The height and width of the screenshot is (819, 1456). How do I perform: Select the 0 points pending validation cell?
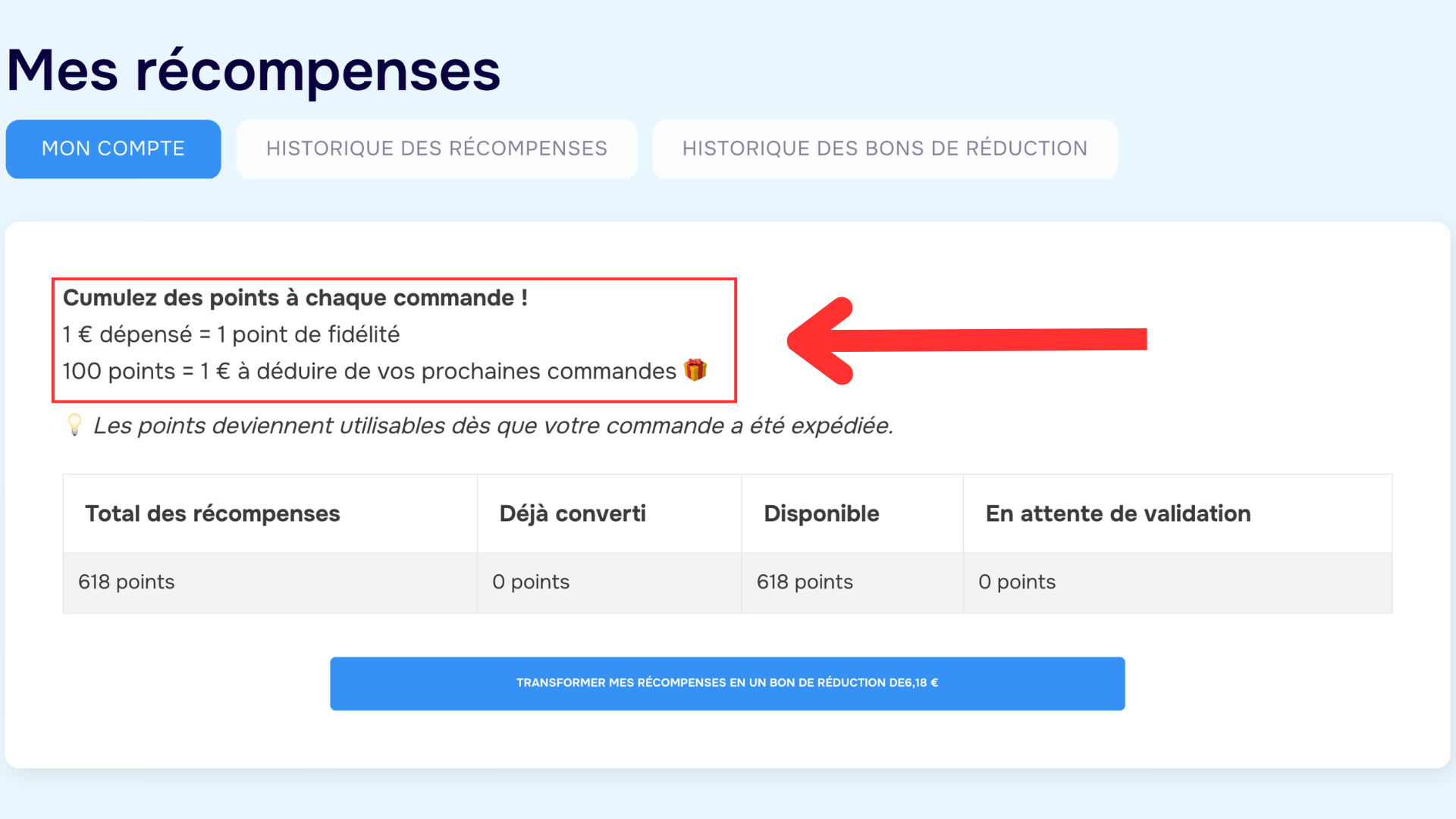[x=1178, y=582]
